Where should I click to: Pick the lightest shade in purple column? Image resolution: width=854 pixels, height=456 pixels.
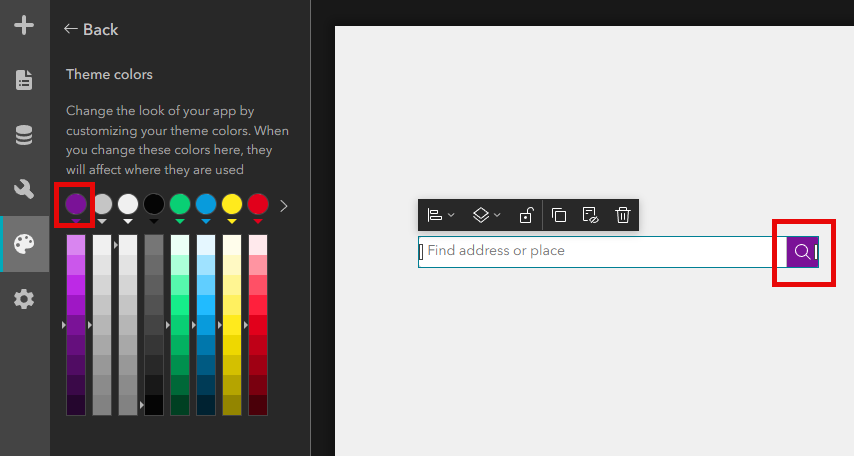[76, 245]
